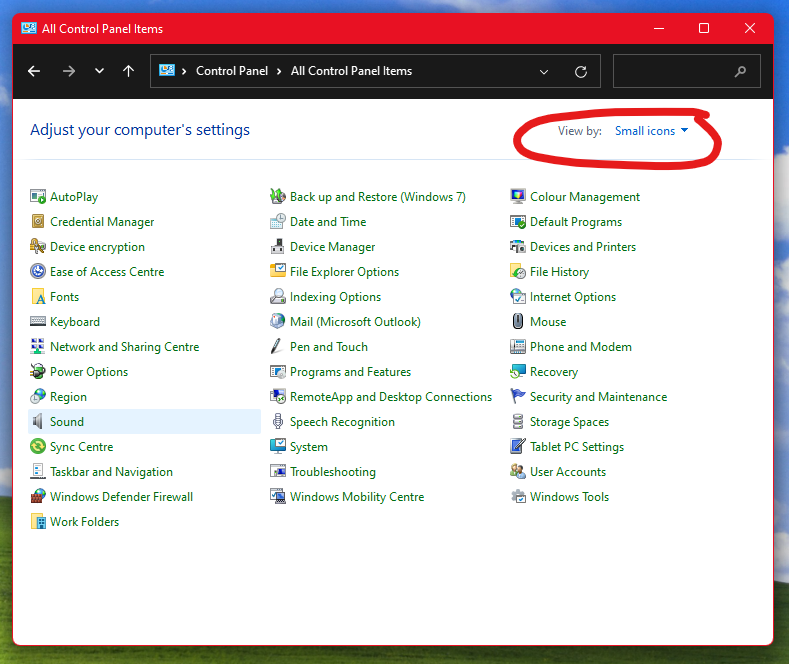Viewport: 789px width, 664px height.
Task: Go up one level arrow
Action: [x=128, y=71]
